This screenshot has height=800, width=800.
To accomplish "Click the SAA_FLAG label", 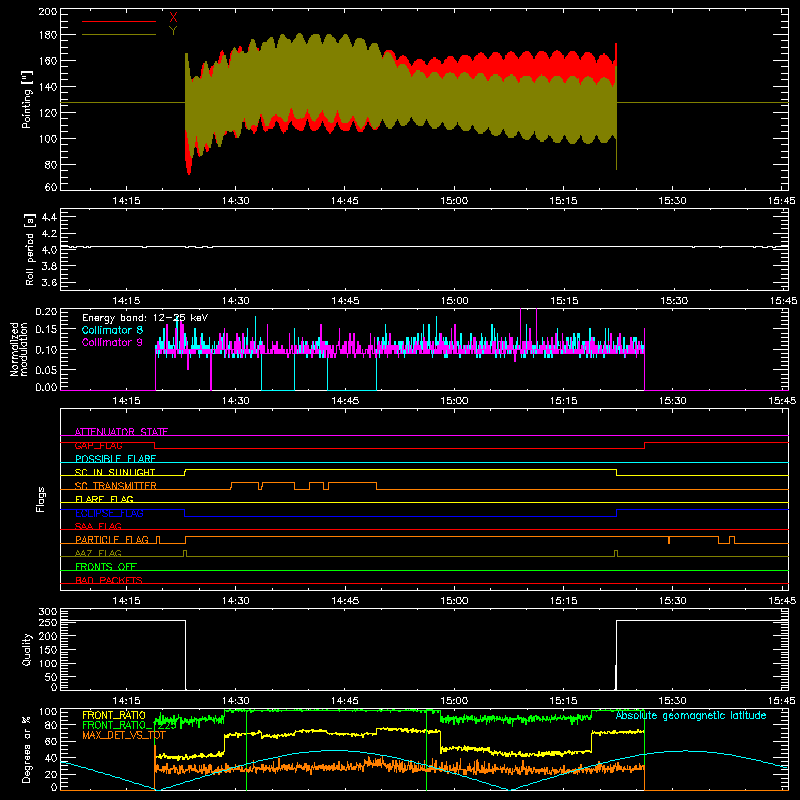I will pyautogui.click(x=98, y=526).
